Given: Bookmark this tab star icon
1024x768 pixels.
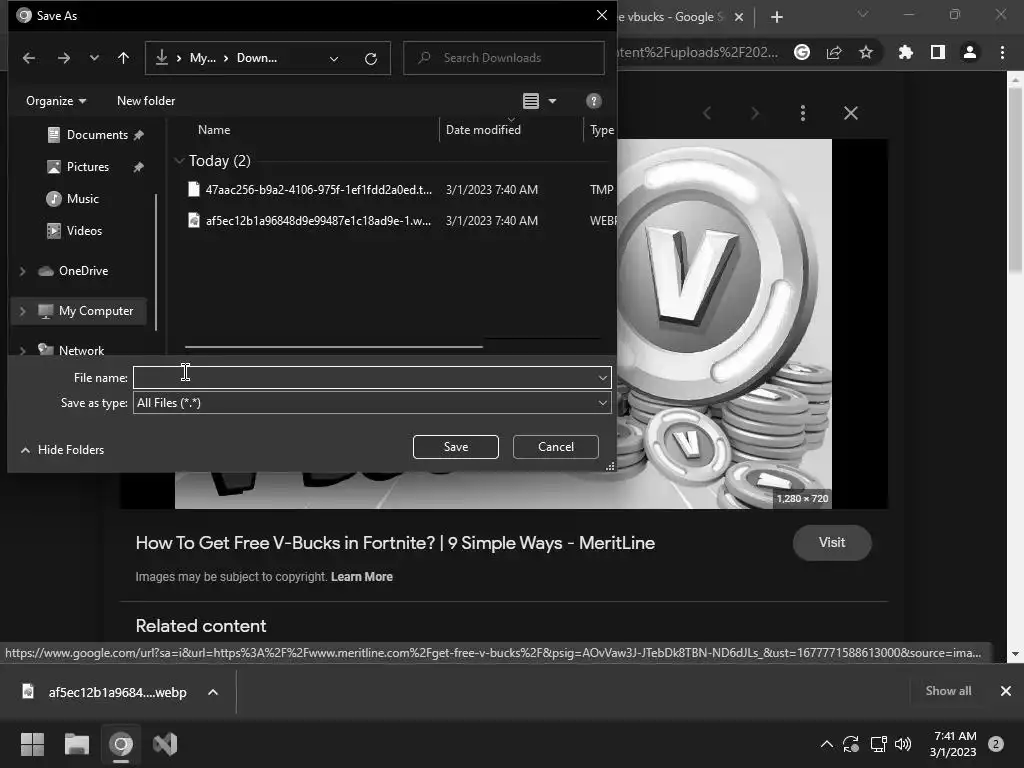Looking at the screenshot, I should click(866, 52).
